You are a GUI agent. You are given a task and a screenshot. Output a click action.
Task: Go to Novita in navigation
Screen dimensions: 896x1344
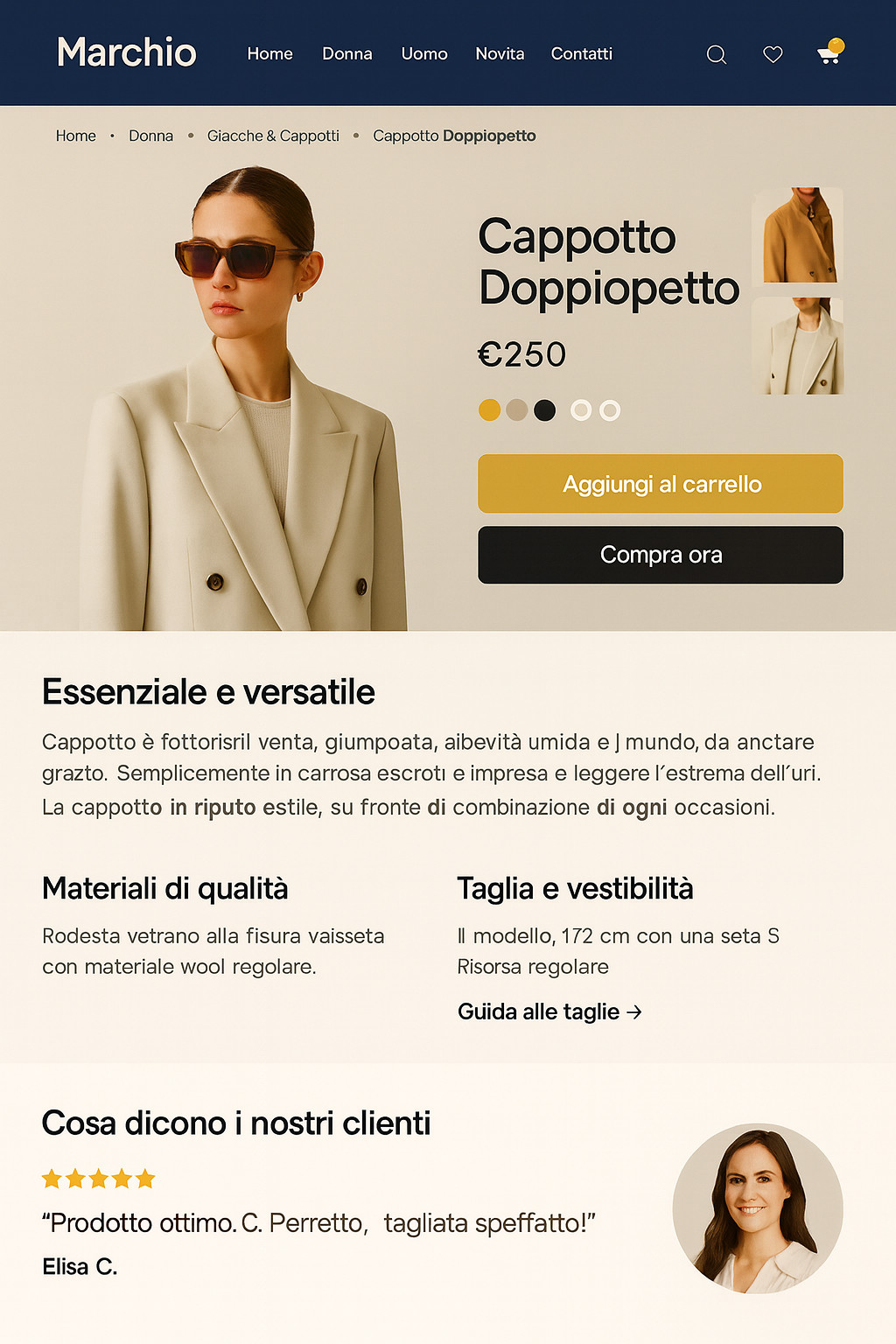pyautogui.click(x=500, y=53)
